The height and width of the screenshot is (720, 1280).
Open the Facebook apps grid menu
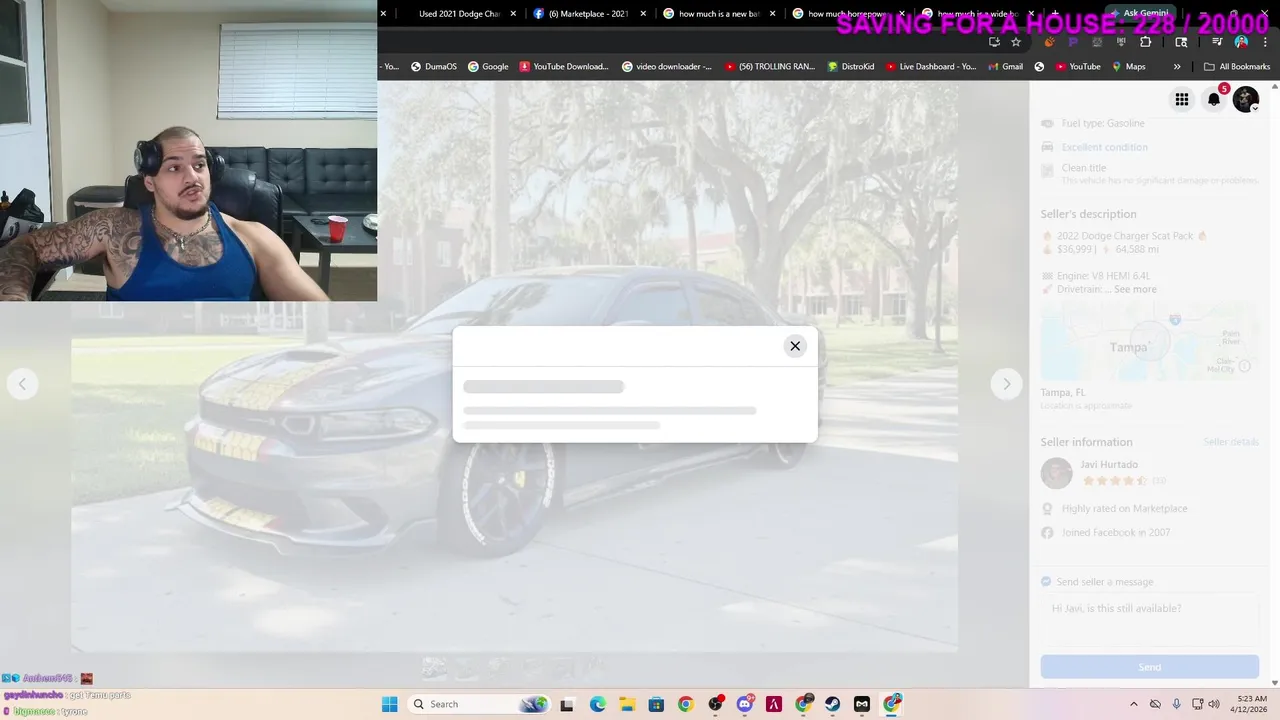[1182, 99]
